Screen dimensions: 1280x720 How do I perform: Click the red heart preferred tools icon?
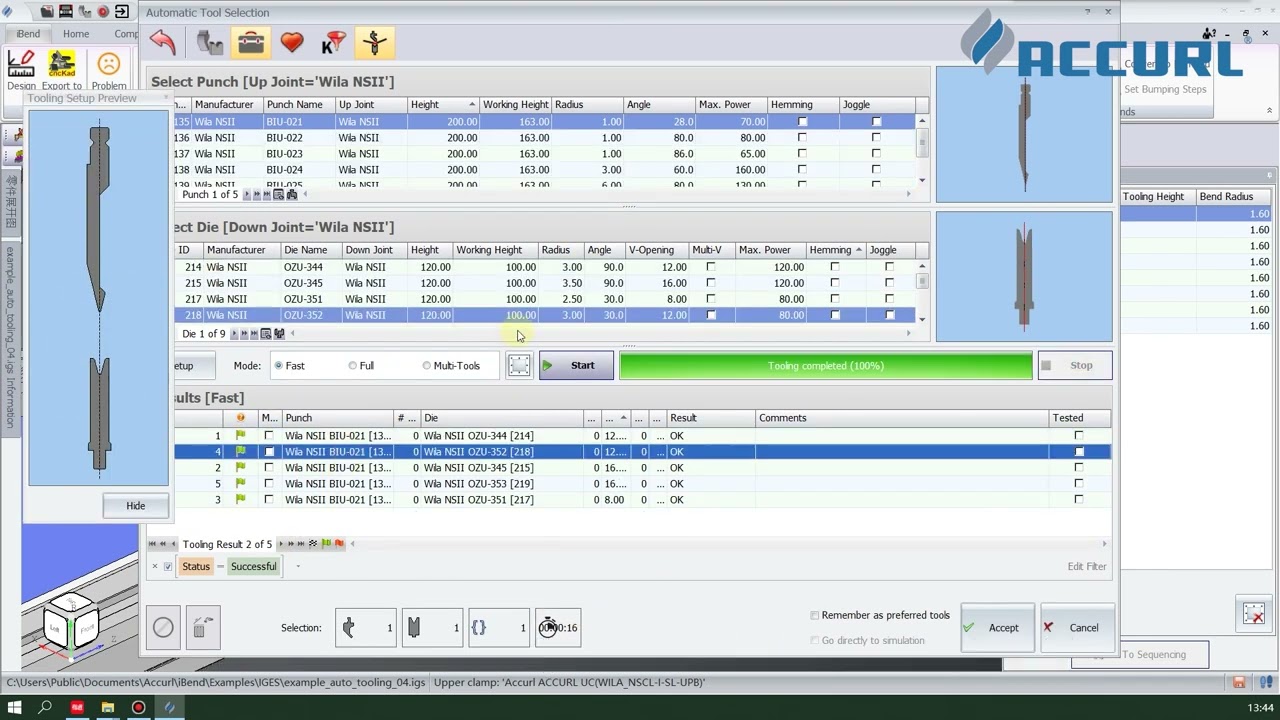coord(292,42)
